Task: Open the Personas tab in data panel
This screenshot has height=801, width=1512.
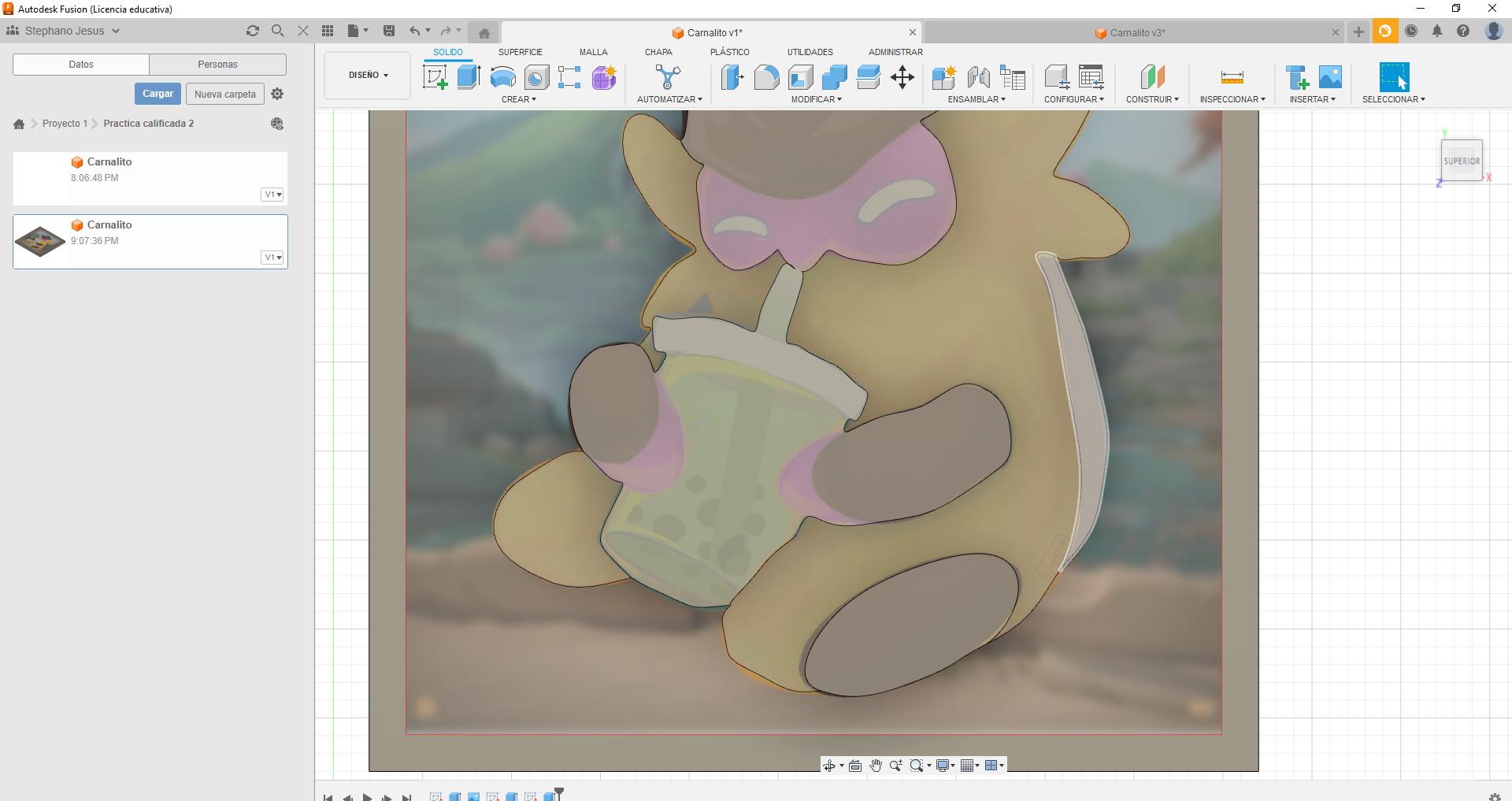Action: click(217, 65)
